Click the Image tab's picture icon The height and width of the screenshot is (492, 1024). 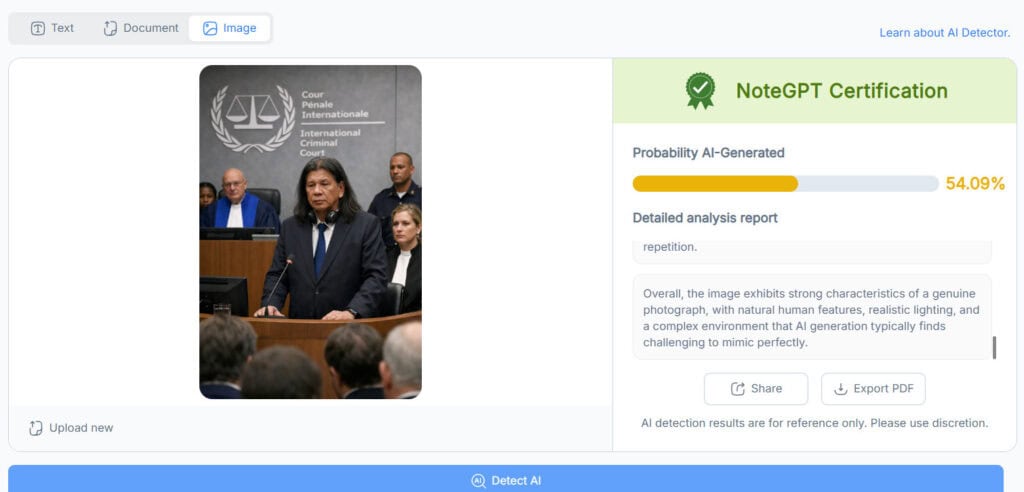point(210,28)
